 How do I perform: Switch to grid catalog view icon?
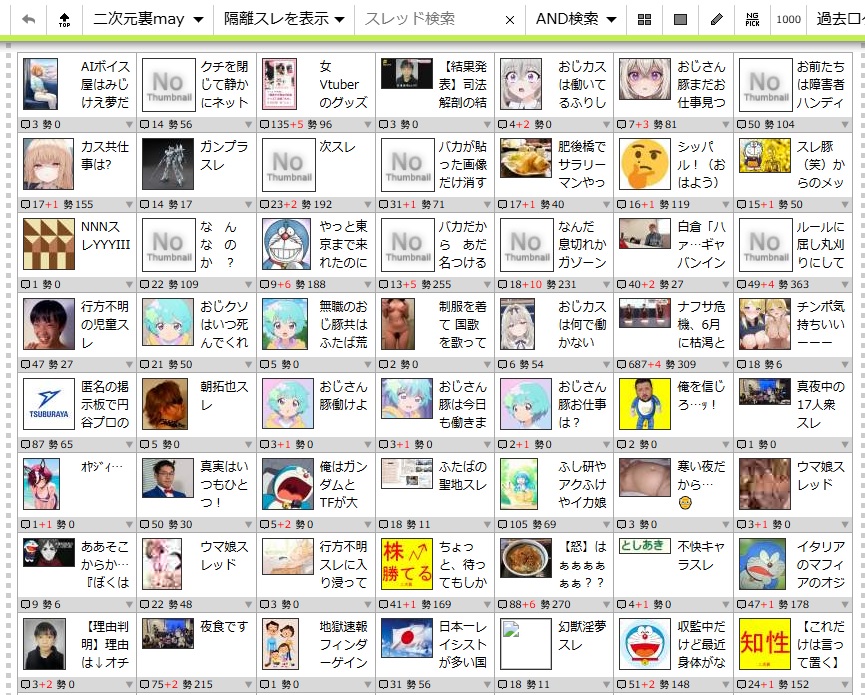[644, 19]
